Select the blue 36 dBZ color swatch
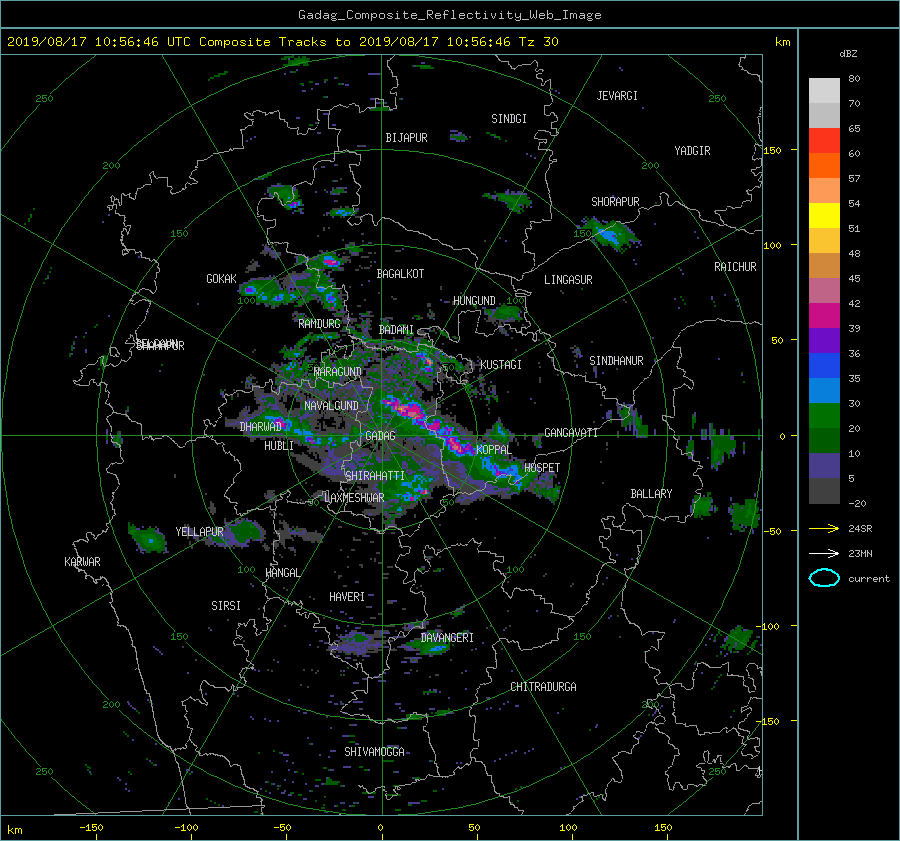The height and width of the screenshot is (841, 900). [824, 365]
